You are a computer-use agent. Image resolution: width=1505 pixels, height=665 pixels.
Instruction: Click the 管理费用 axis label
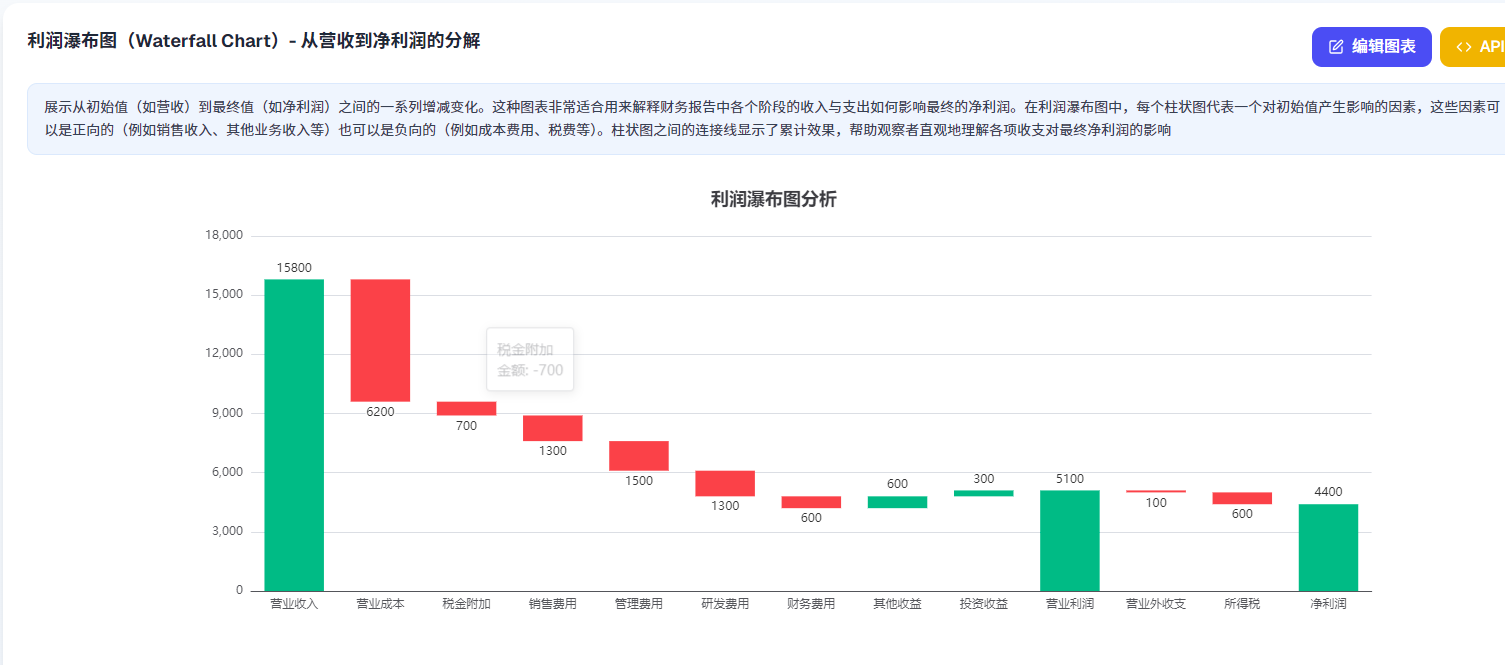pyautogui.click(x=639, y=604)
